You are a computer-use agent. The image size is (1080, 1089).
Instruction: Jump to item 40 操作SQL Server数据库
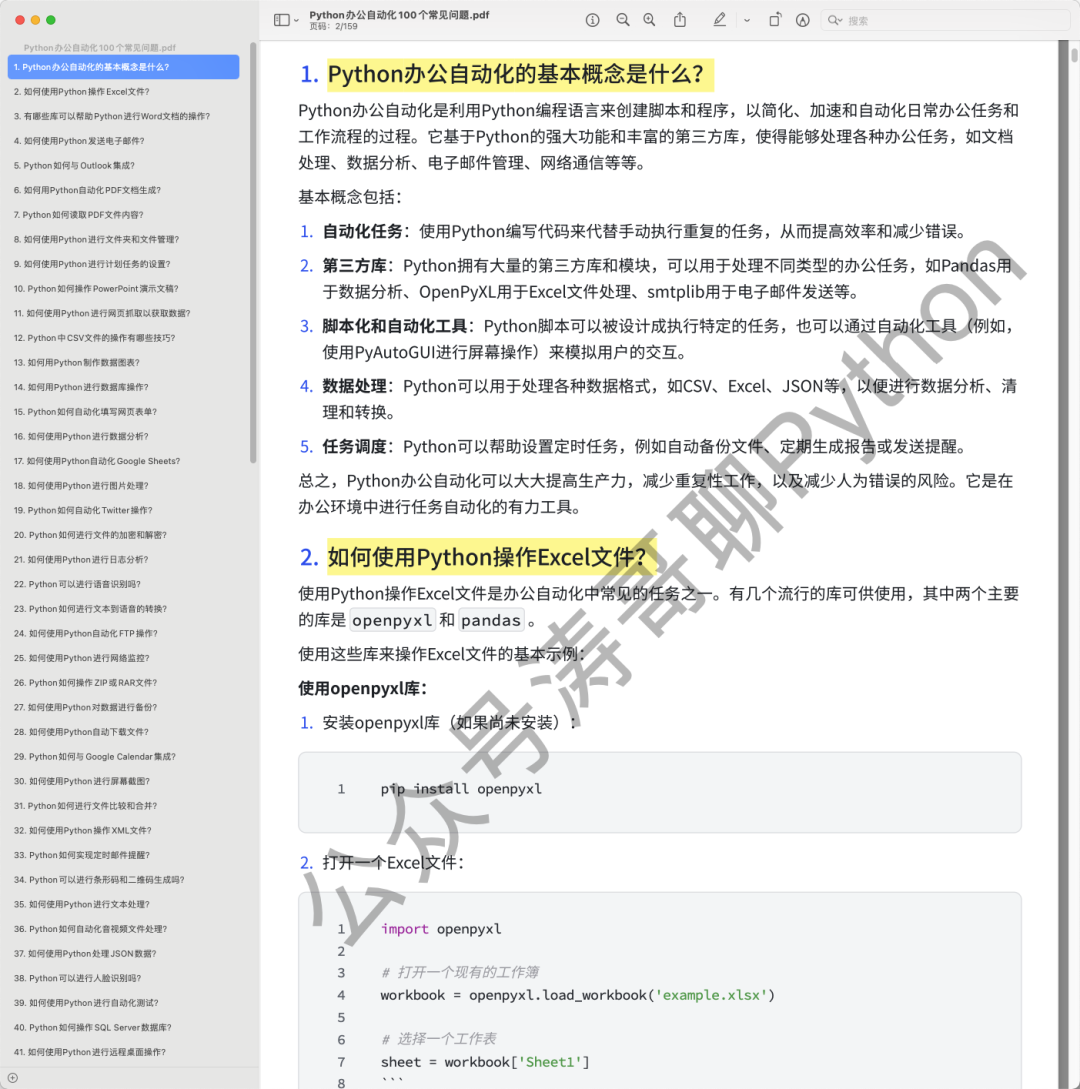[124, 1028]
